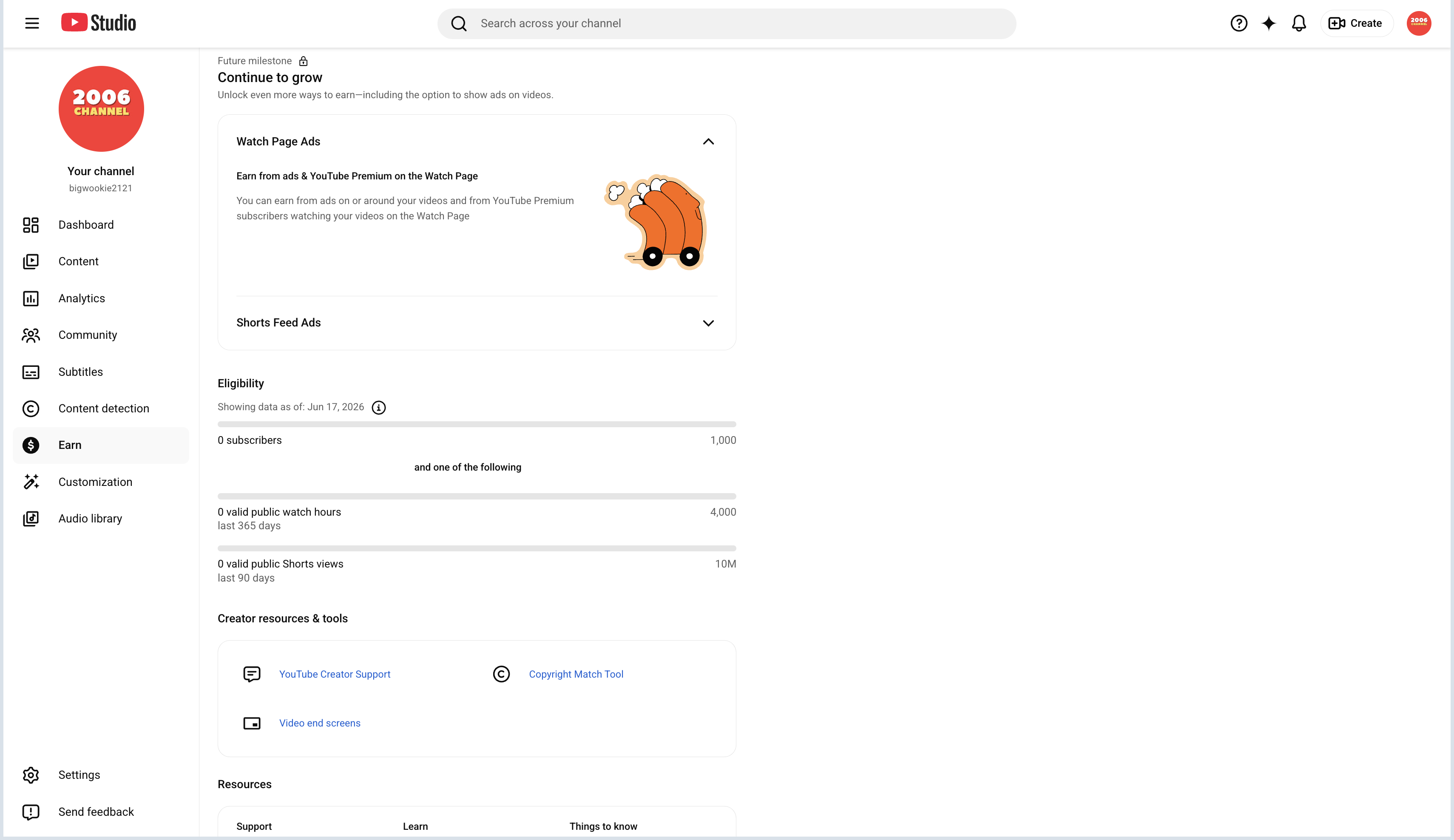Viewport: 1454px width, 840px height.
Task: Click the Audio library music icon
Action: point(31,519)
